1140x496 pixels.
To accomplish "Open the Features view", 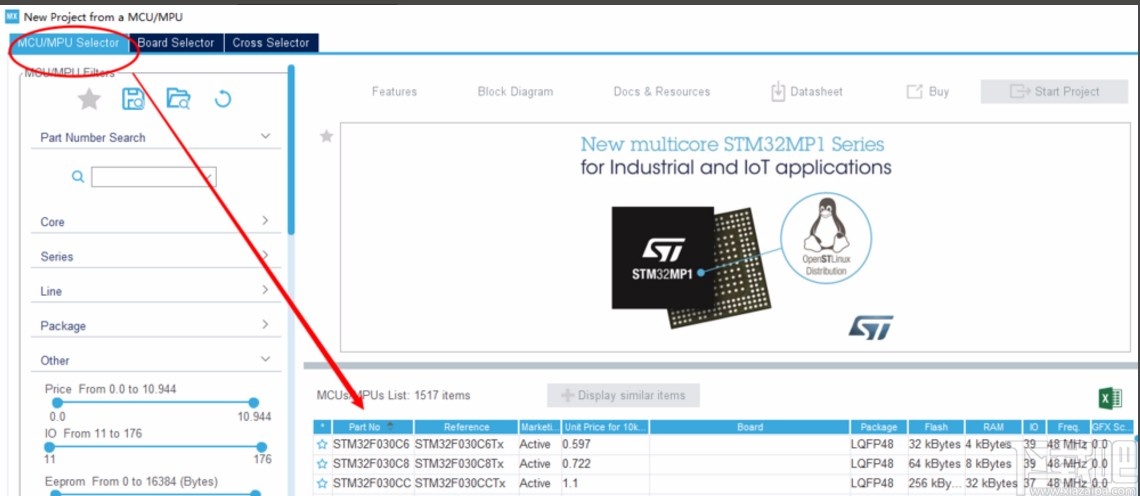I will coord(395,92).
